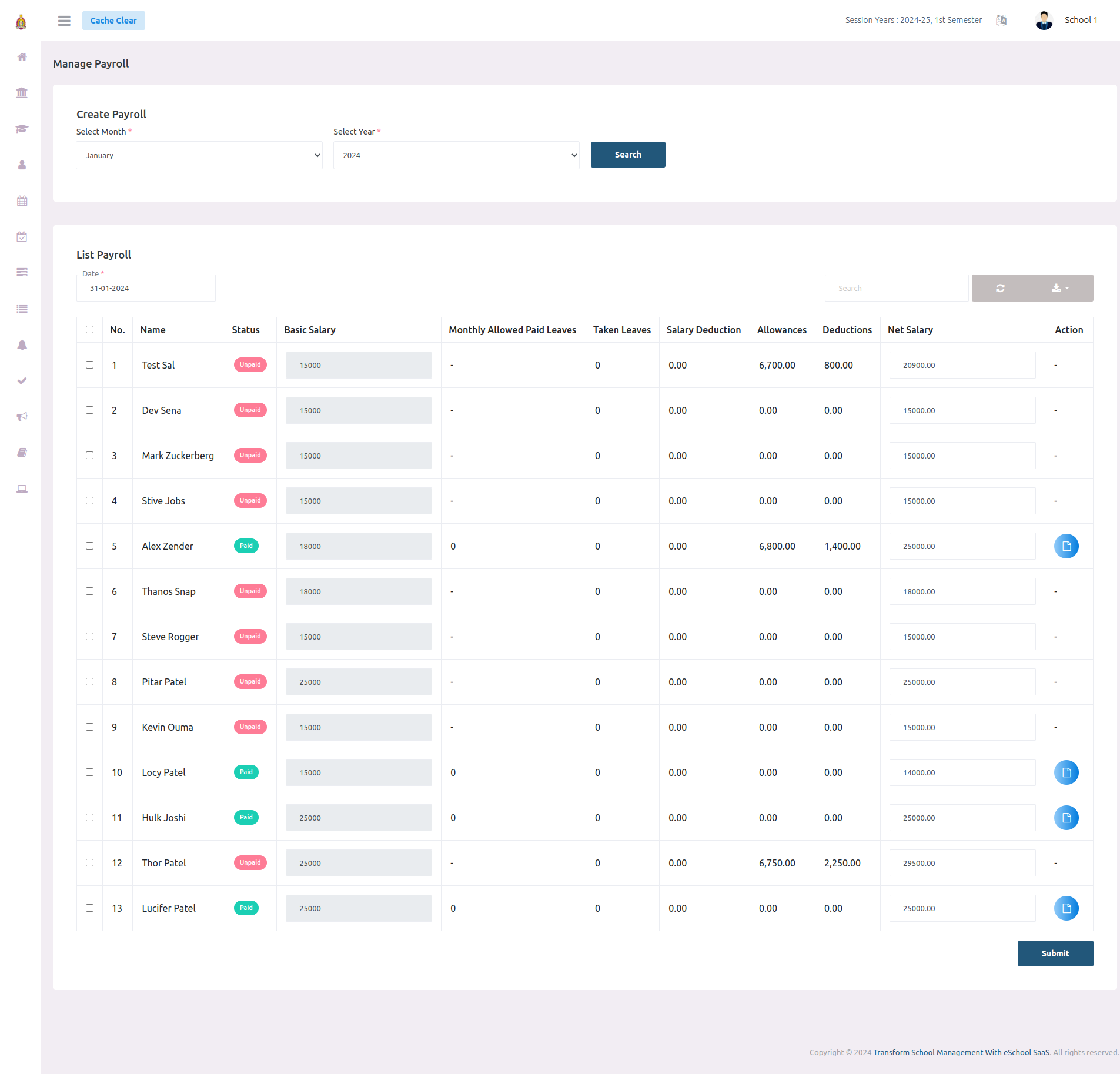Open the Select Month dropdown
1120x1074 pixels.
point(199,155)
